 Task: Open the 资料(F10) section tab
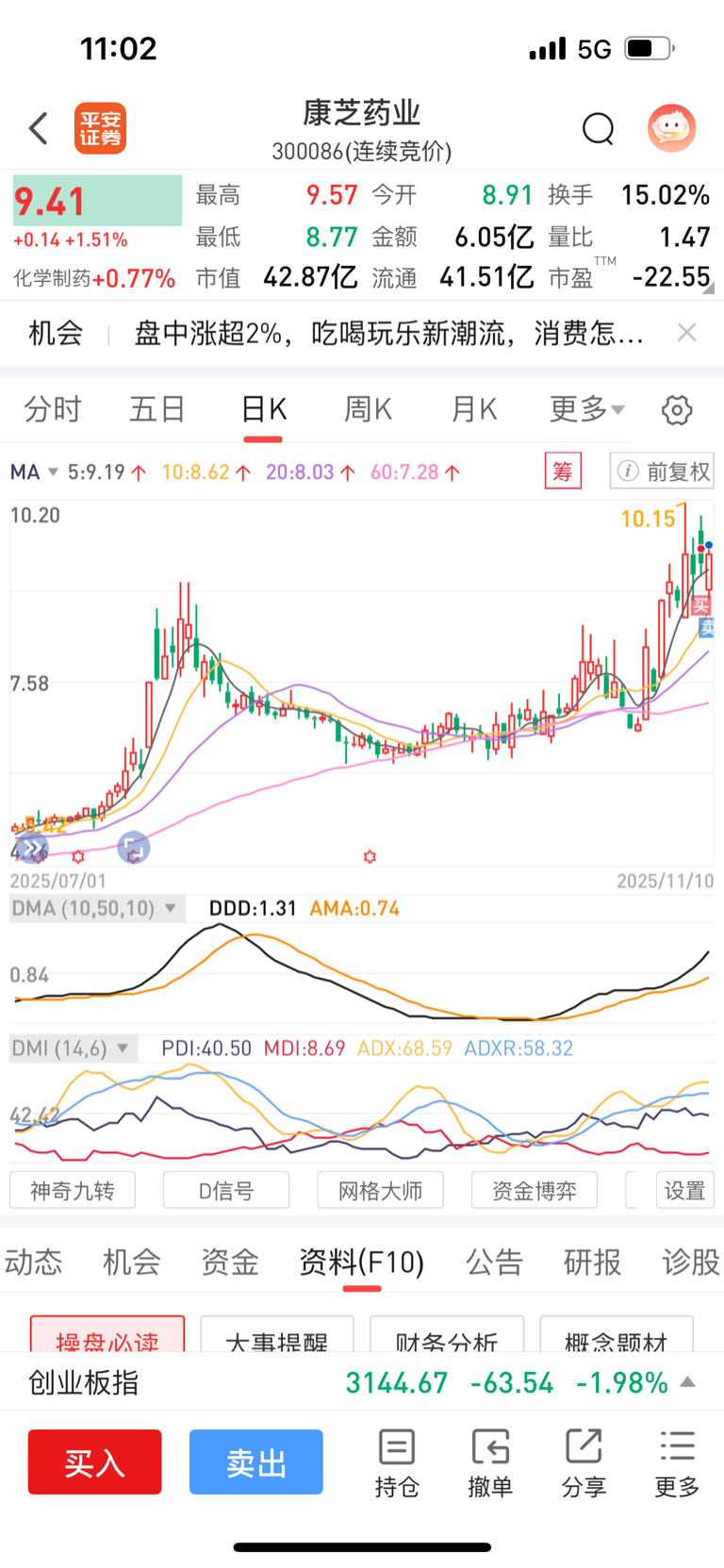[362, 1262]
